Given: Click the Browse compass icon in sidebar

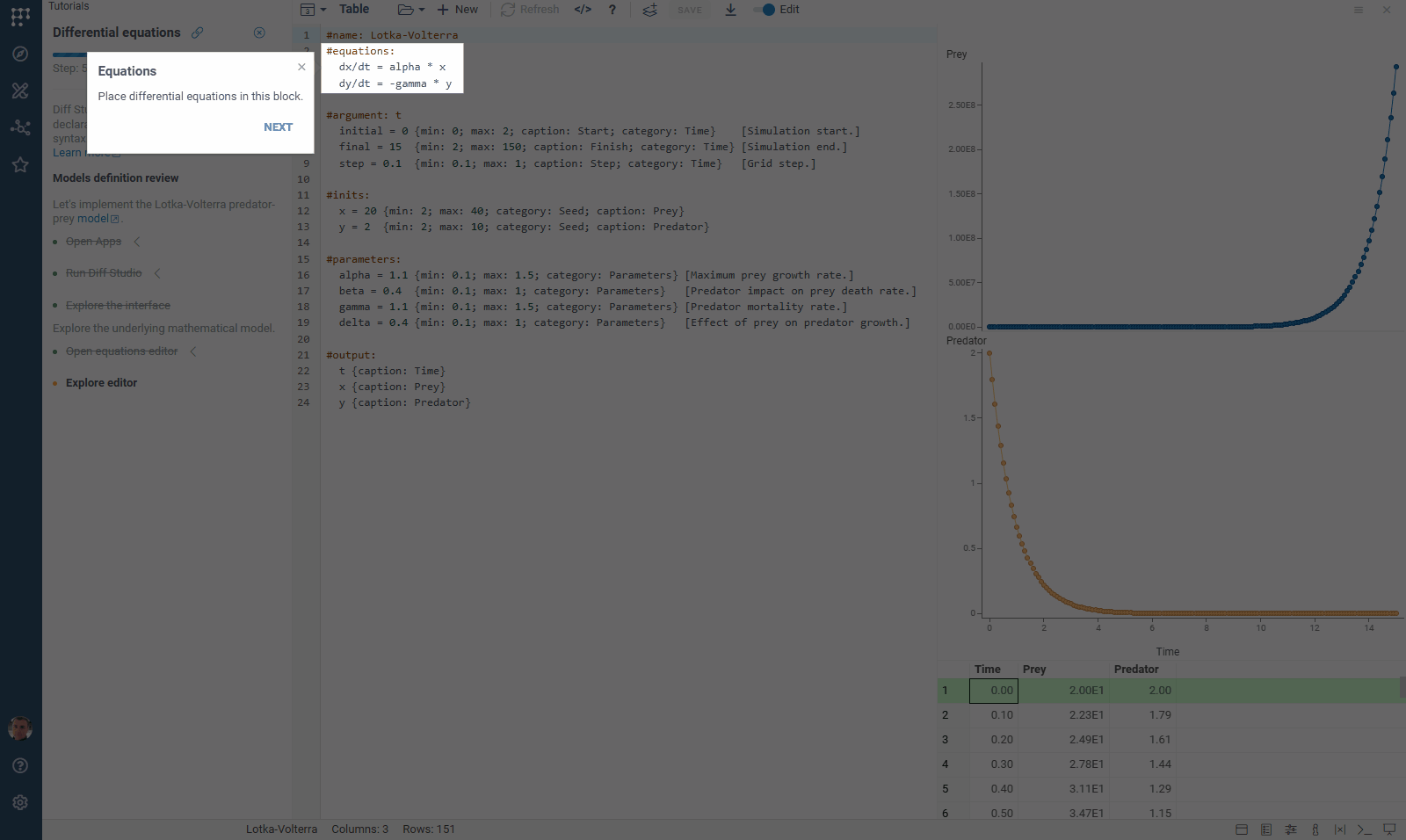Looking at the screenshot, I should point(20,54).
